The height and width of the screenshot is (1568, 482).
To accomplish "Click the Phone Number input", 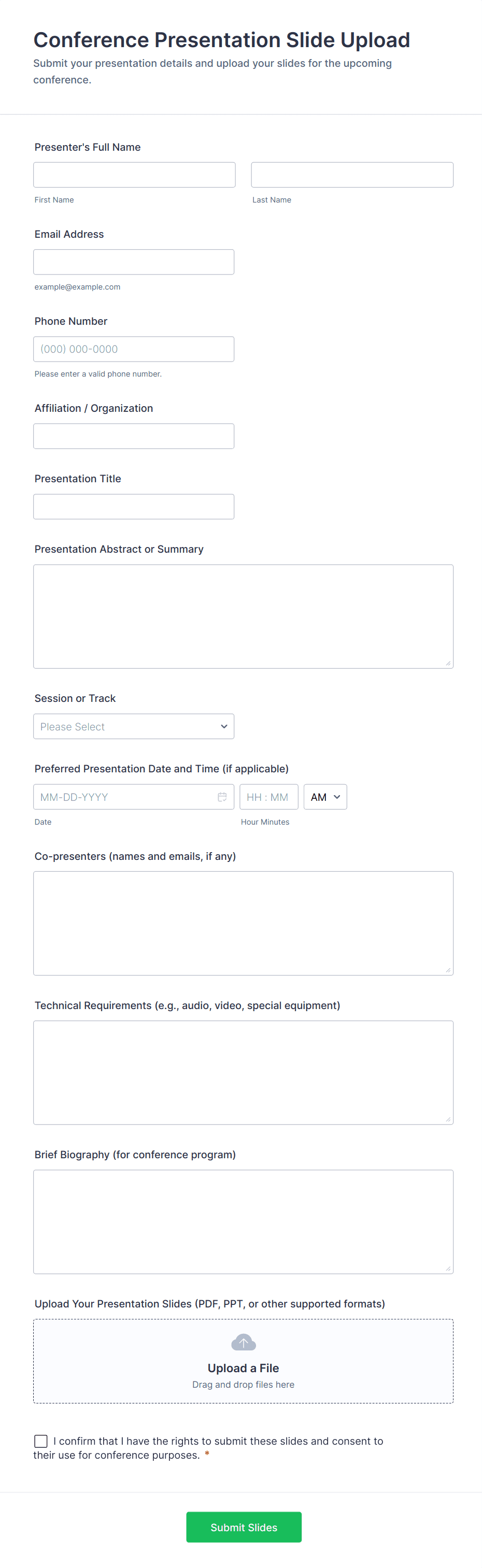I will pyautogui.click(x=133, y=349).
